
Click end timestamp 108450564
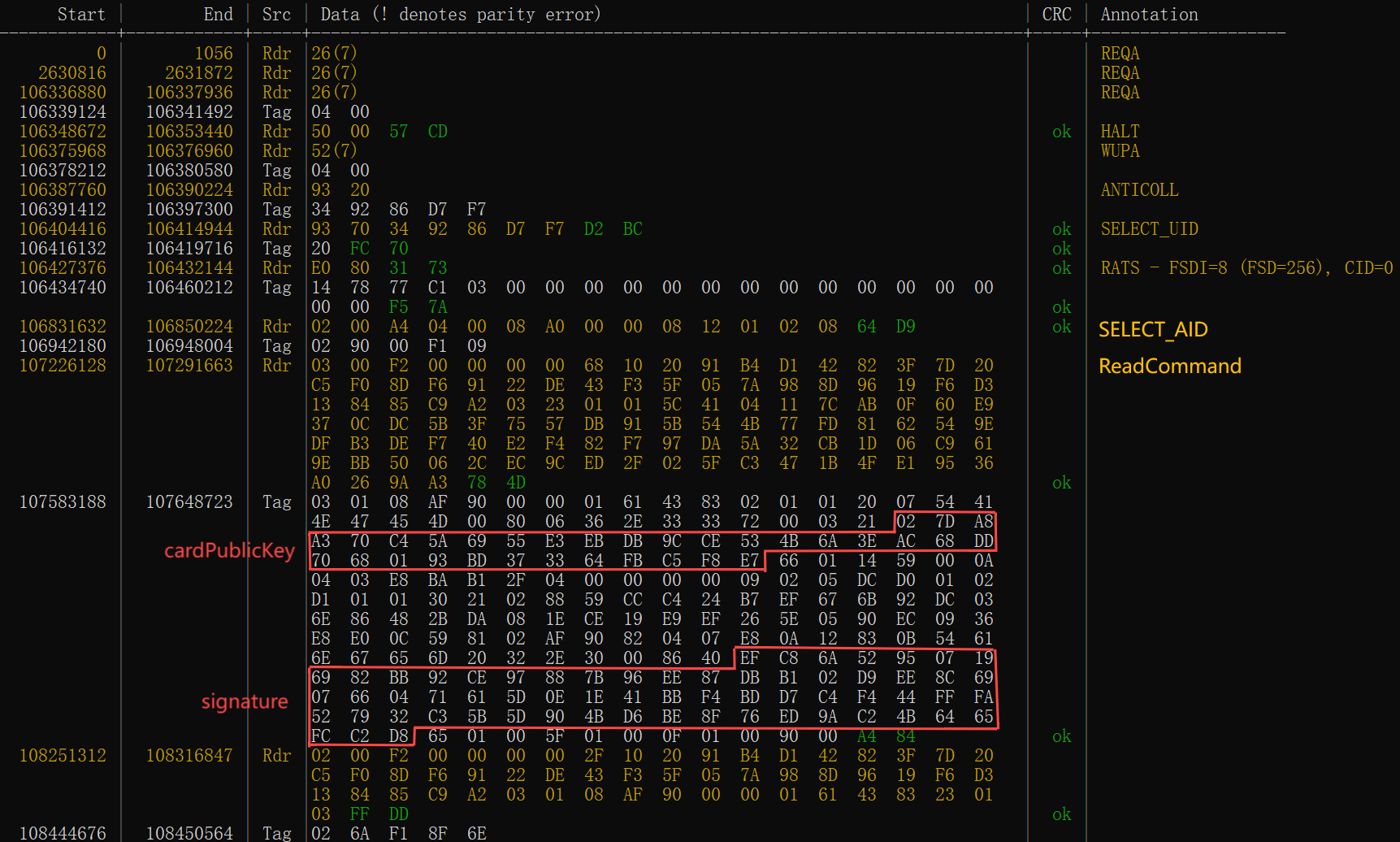(189, 833)
